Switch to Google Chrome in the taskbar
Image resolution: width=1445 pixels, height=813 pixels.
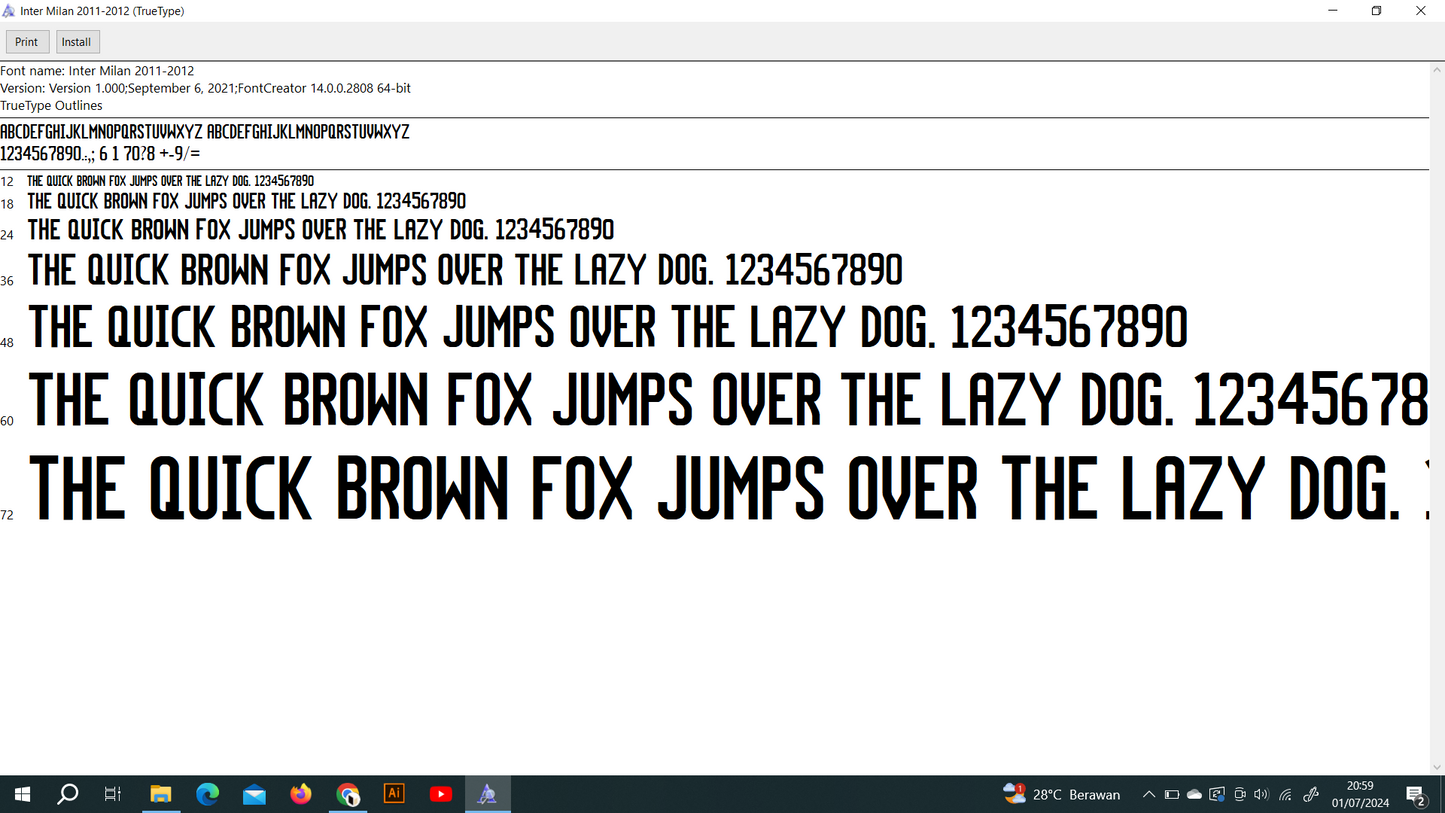point(348,794)
